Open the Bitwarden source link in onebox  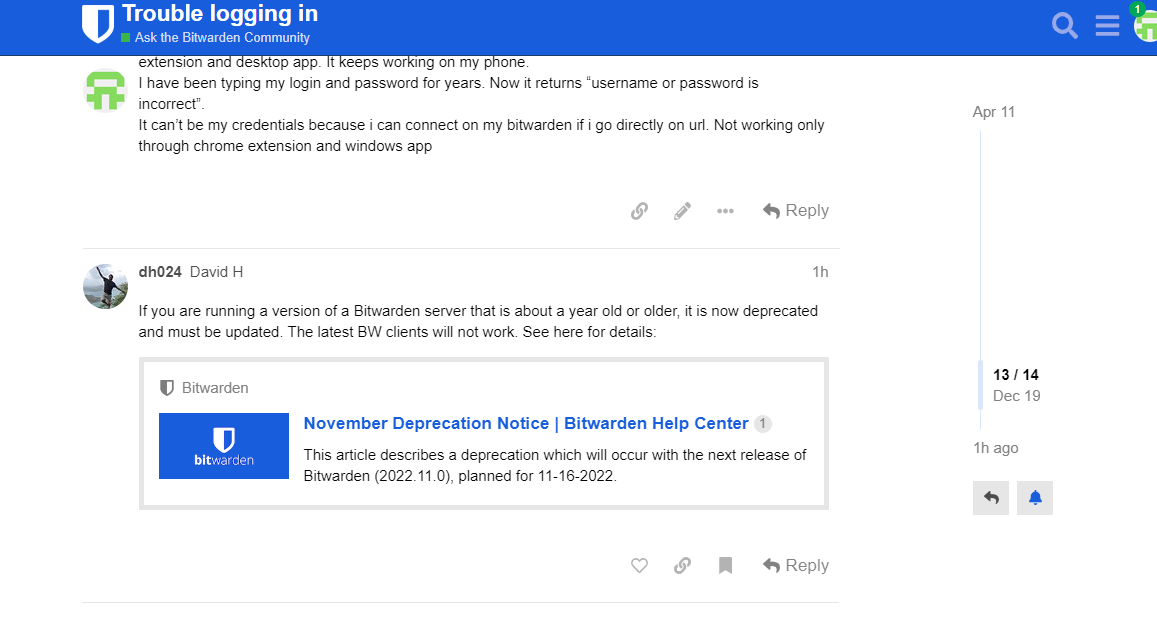tap(215, 388)
